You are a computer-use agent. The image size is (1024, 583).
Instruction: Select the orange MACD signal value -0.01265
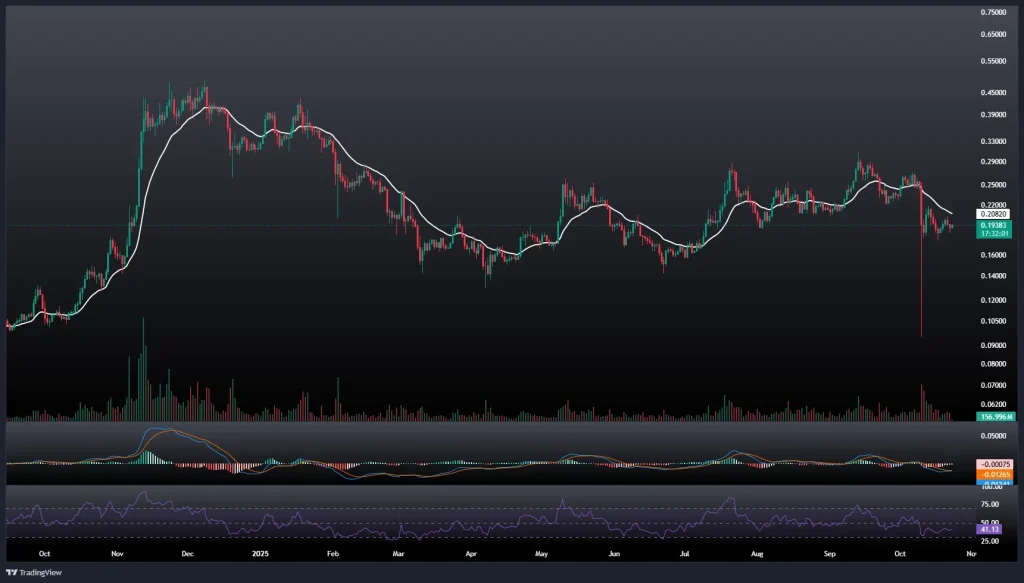[994, 474]
